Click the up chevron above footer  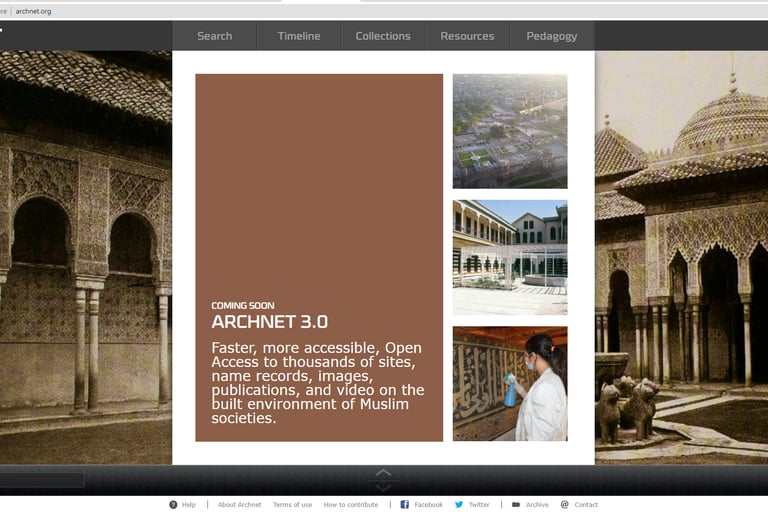coord(384,472)
